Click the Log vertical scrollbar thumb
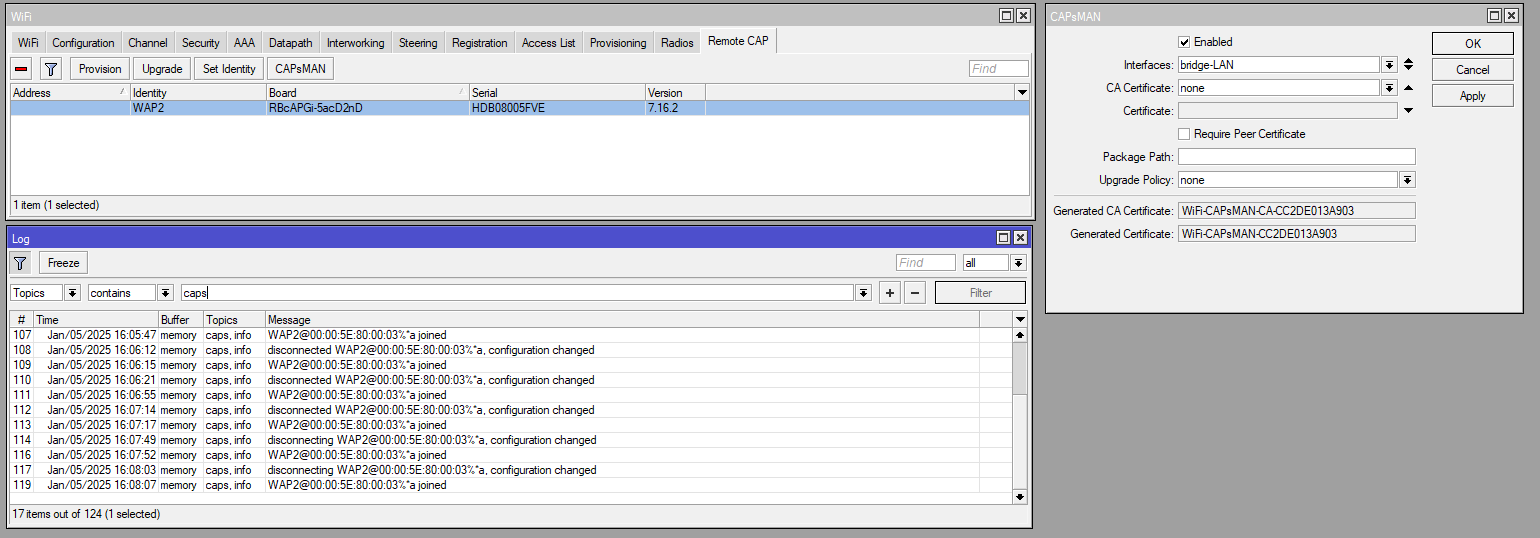Image resolution: width=1540 pixels, height=538 pixels. pyautogui.click(x=1020, y=369)
